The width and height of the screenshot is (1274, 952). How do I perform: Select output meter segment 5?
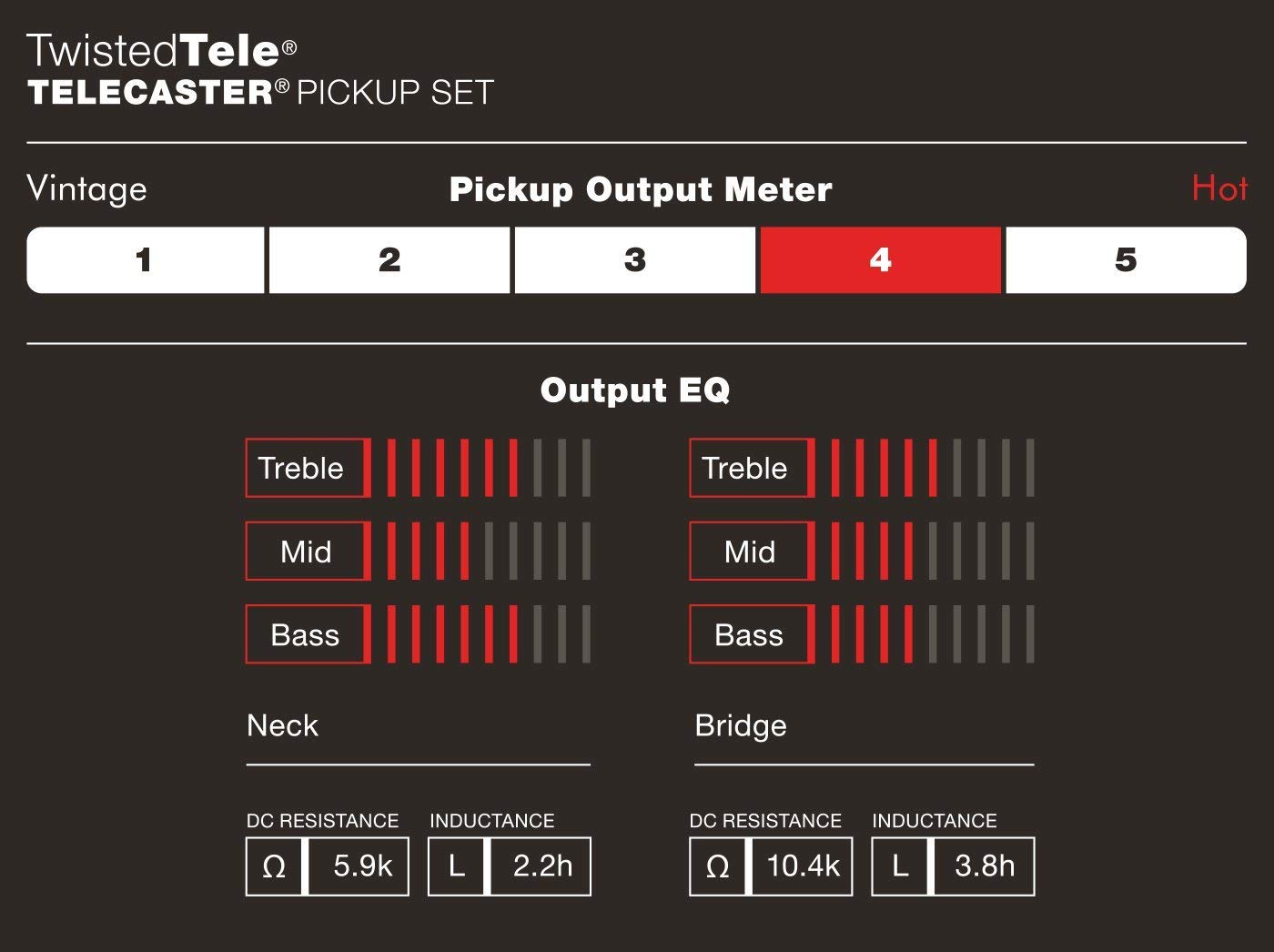tap(1126, 260)
